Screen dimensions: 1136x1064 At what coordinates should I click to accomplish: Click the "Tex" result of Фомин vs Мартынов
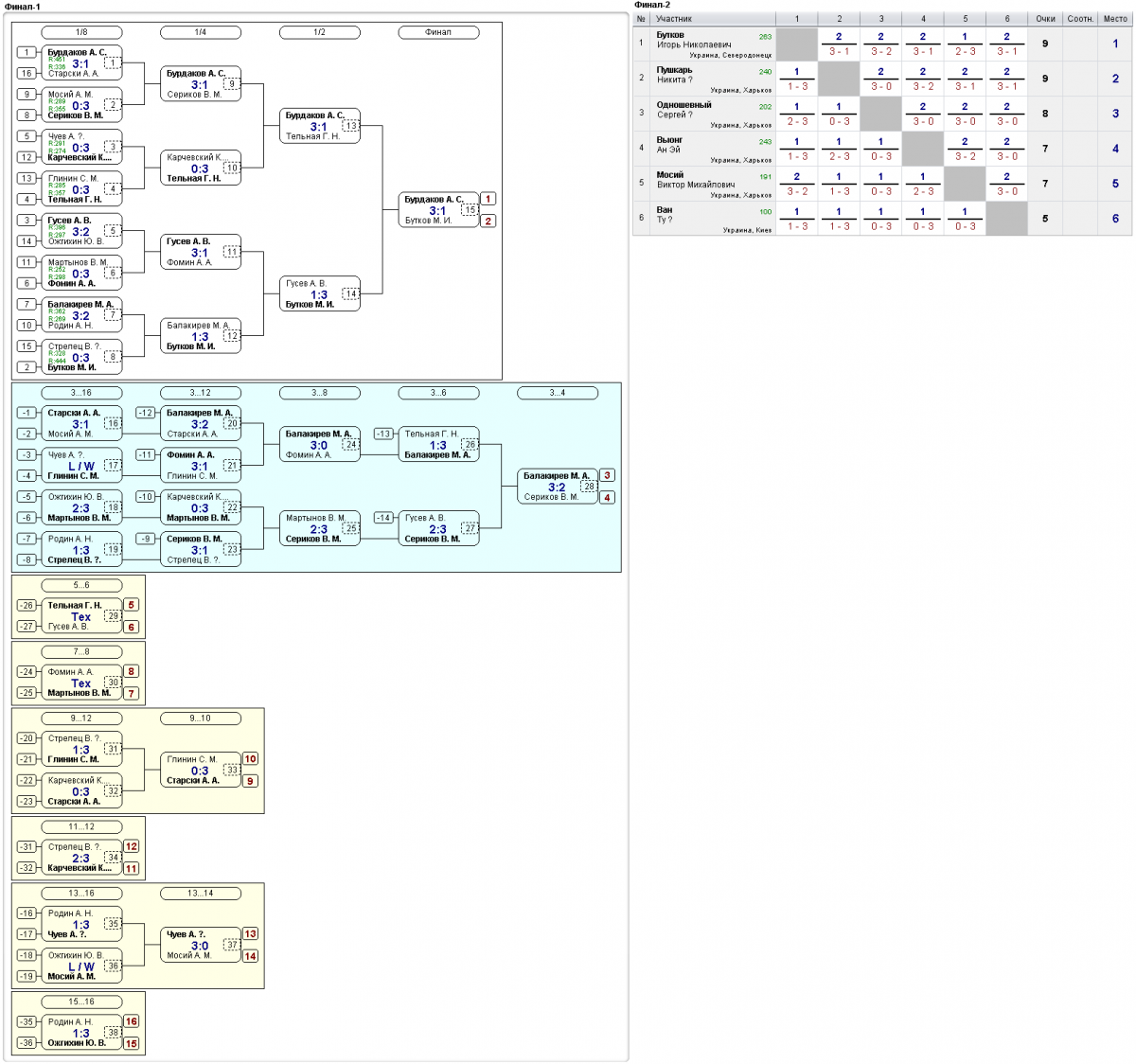[x=81, y=683]
